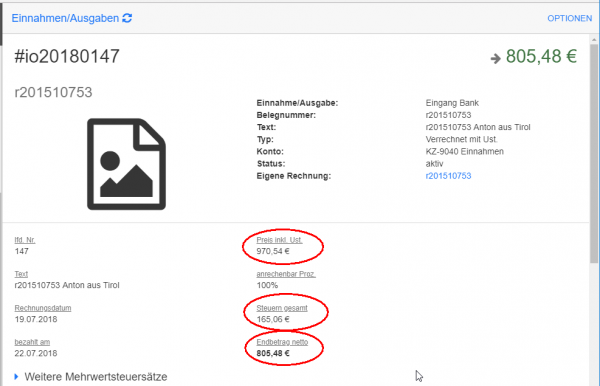Viewport: 600px width, 386px height.
Task: Click the Einnahme/Ausgabe: label
Action: tap(297, 103)
